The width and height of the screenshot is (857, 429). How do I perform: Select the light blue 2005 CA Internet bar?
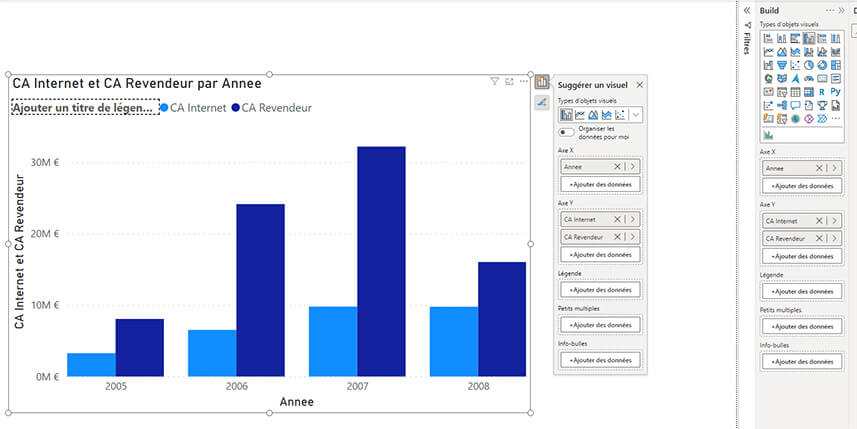pos(91,365)
